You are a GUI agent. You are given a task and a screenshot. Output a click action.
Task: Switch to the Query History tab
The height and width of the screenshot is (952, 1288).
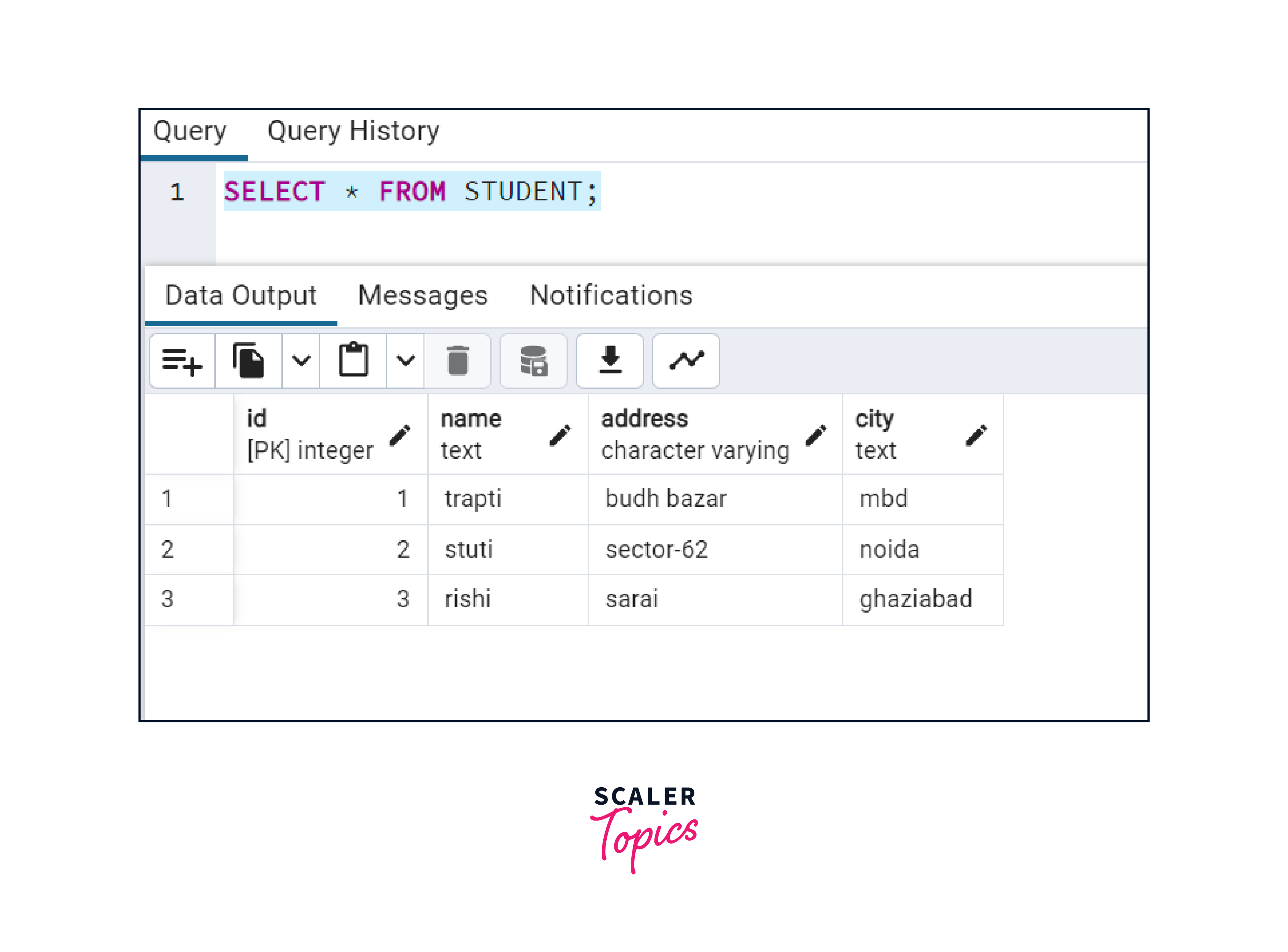[353, 131]
